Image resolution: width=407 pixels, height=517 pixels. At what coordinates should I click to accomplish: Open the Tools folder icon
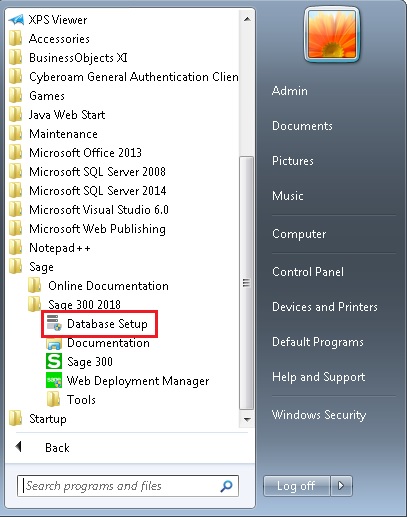(54, 399)
